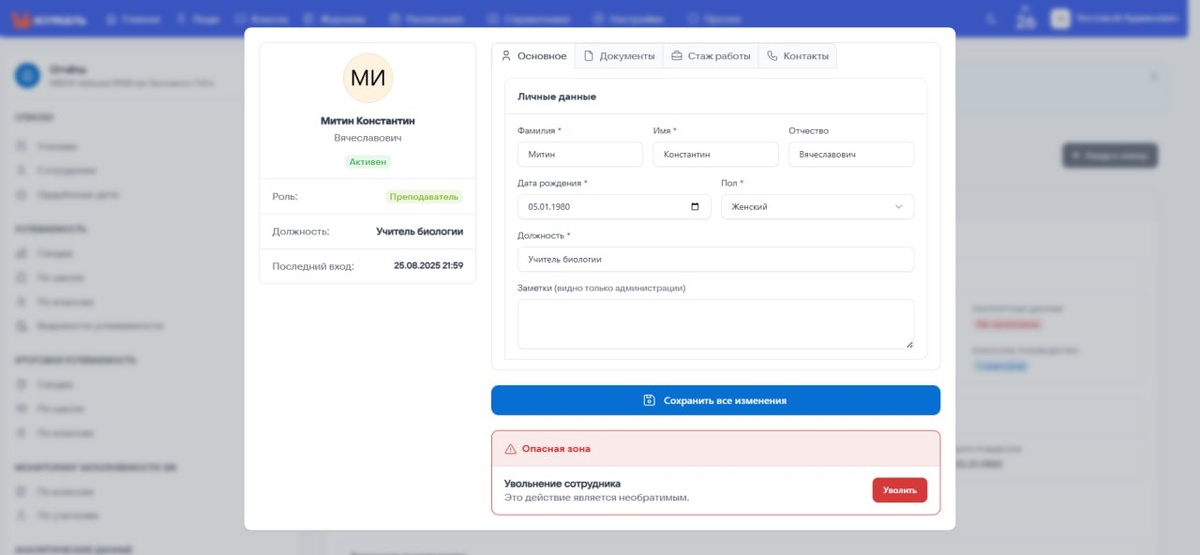Save with Сохранить все изменения button

715,400
